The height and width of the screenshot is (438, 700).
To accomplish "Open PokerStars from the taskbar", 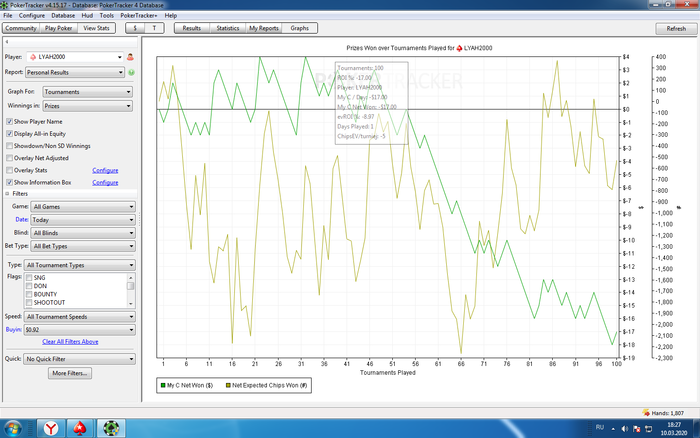I will [80, 429].
